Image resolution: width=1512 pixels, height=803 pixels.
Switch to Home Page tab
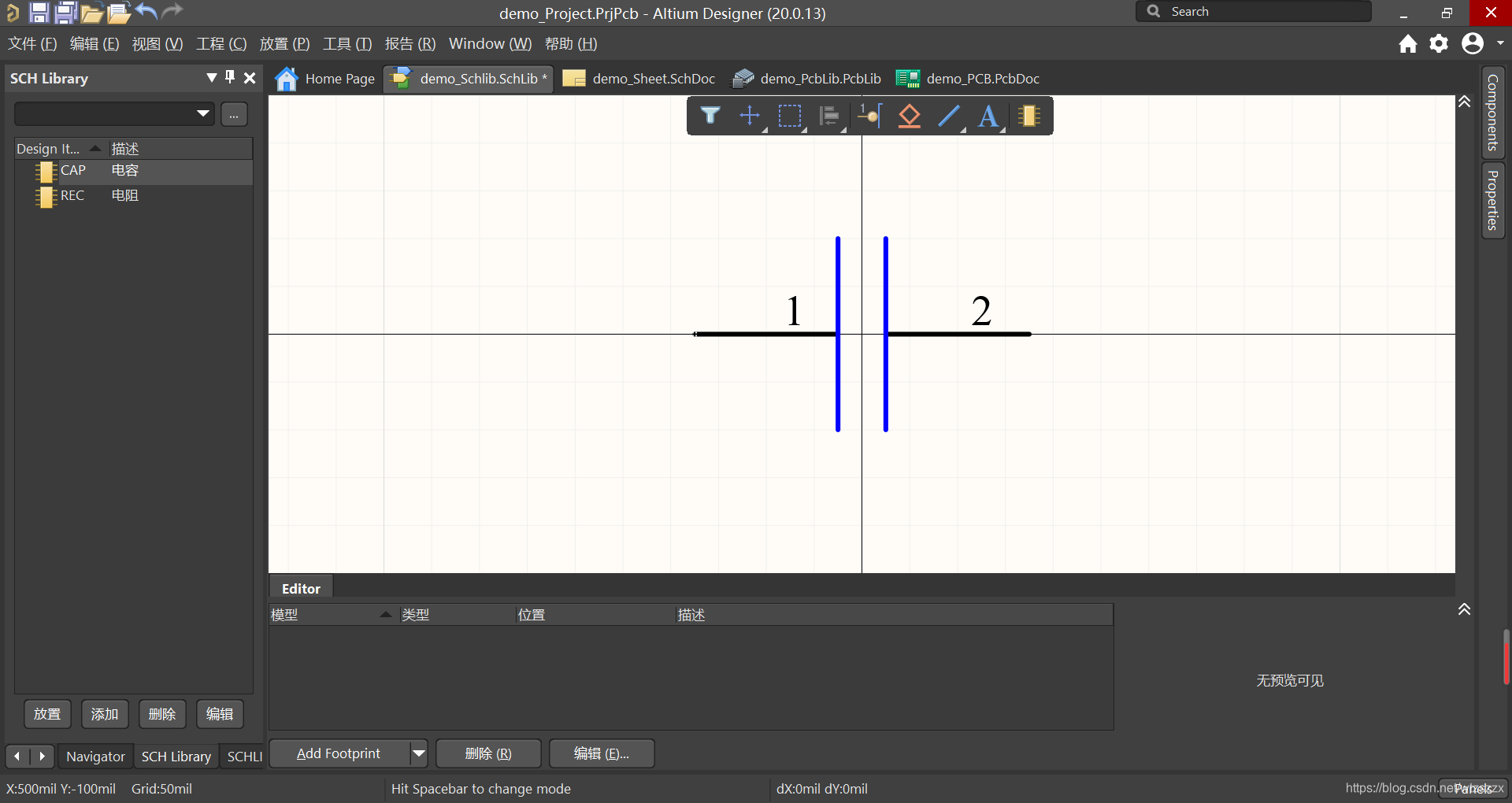pos(325,79)
